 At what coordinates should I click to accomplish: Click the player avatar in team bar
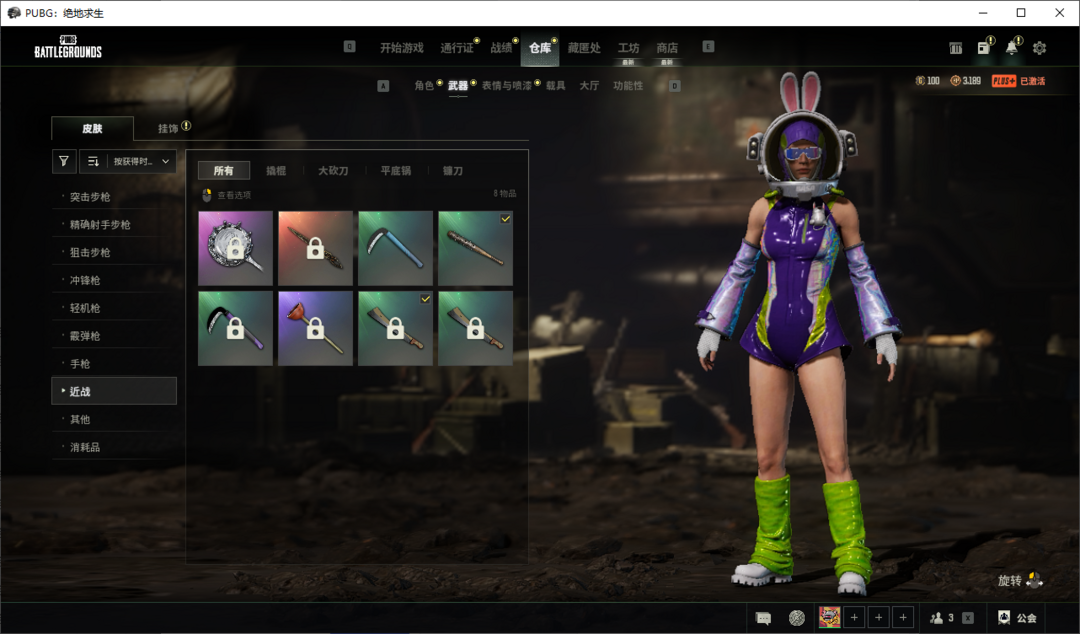[x=829, y=617]
